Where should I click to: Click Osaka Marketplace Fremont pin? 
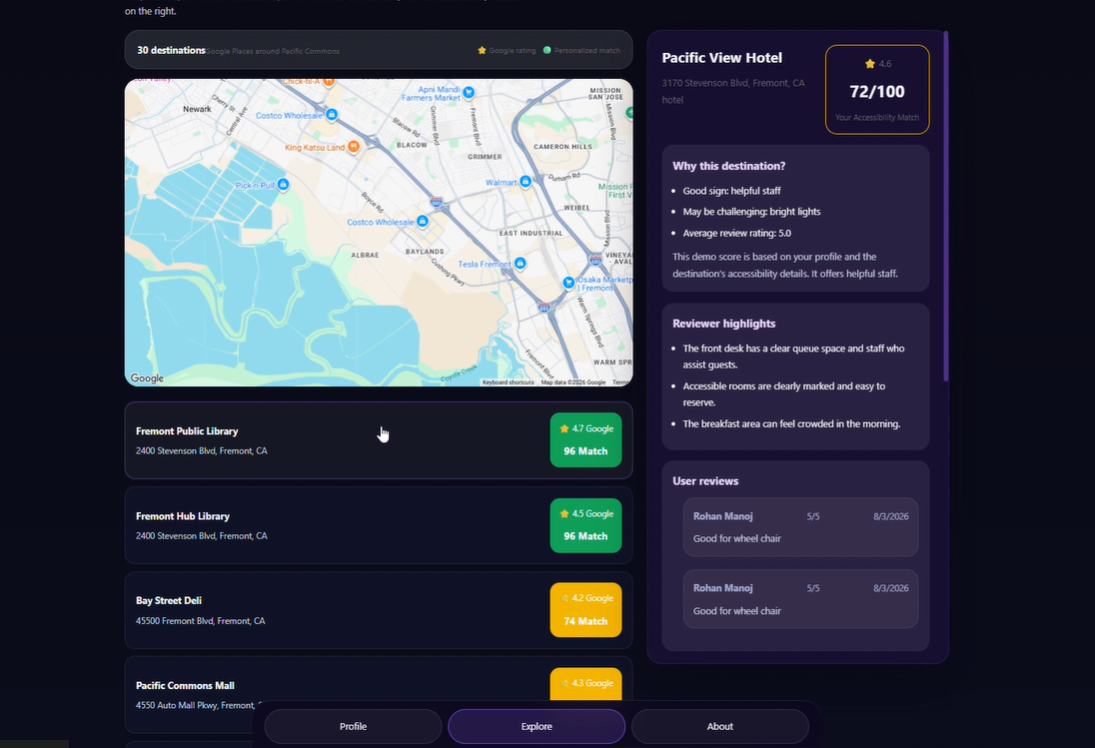point(568,282)
